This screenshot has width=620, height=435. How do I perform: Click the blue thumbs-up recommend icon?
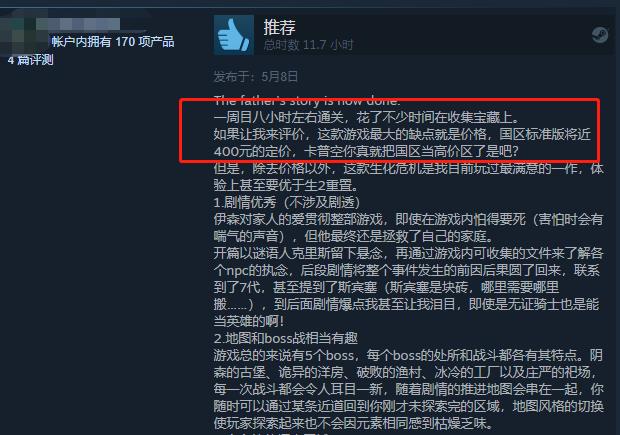point(234,35)
